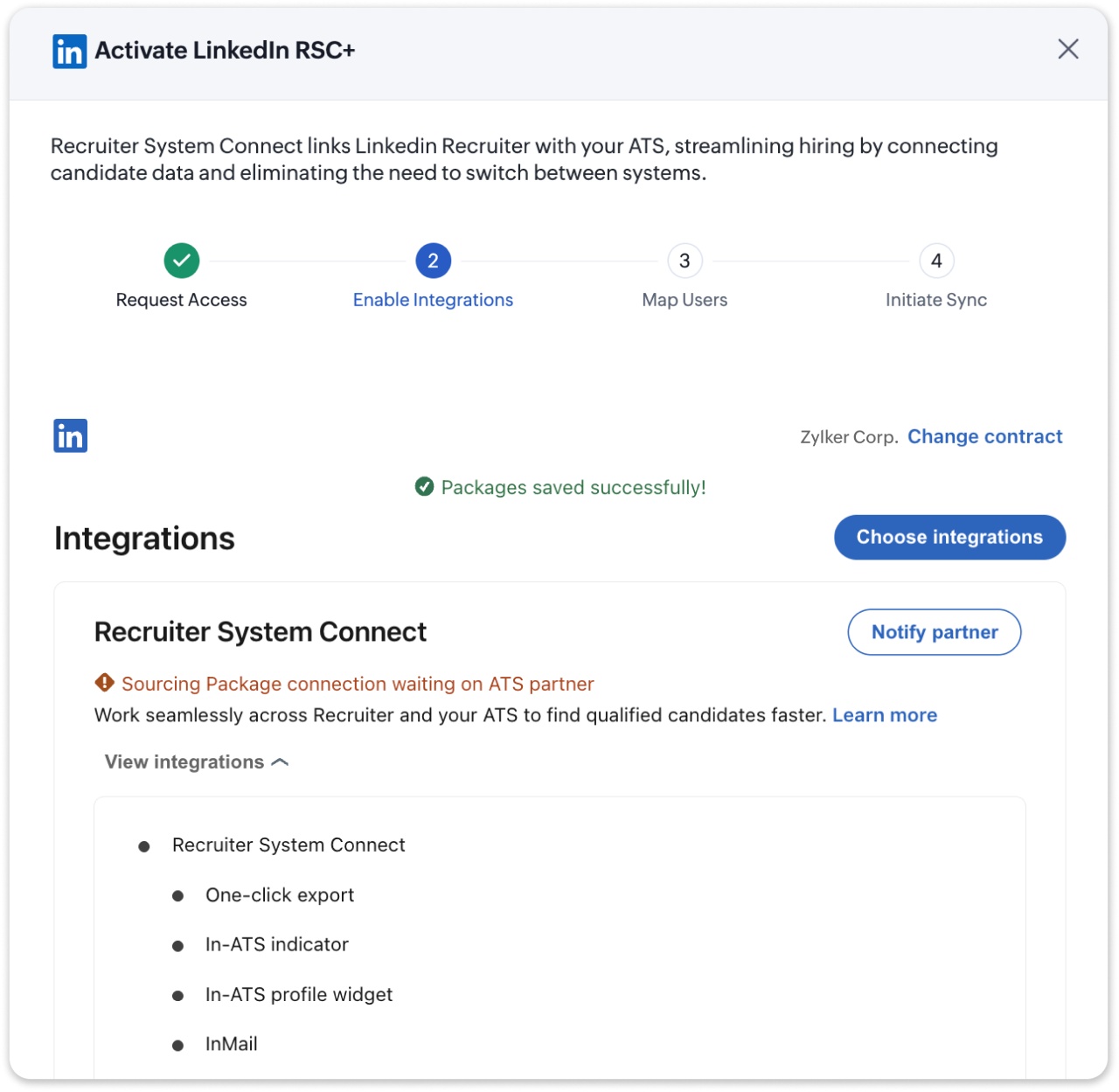1119x1092 pixels.
Task: Select the Recruiter System Connect list item
Action: 288,845
